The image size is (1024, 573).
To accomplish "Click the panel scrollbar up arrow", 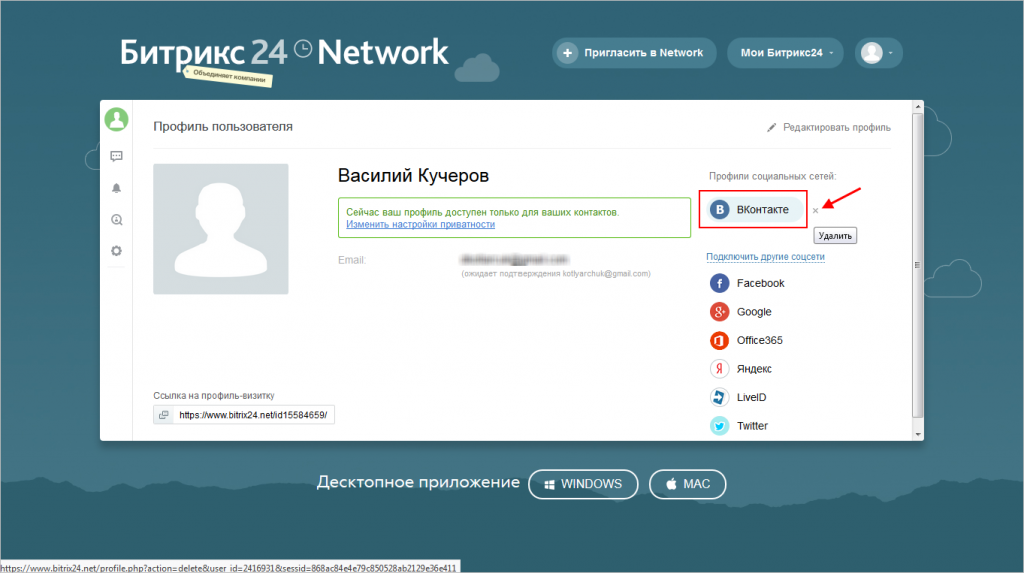I will (918, 106).
